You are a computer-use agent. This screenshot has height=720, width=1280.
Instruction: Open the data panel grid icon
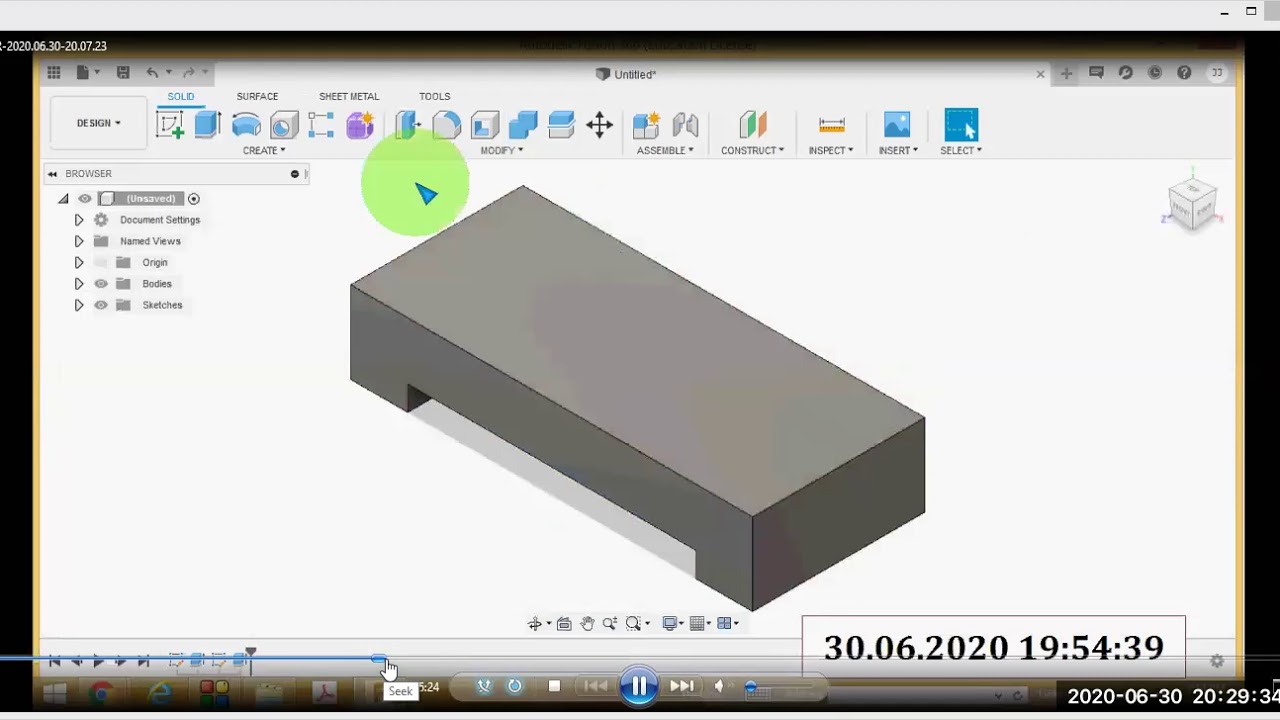coord(54,72)
